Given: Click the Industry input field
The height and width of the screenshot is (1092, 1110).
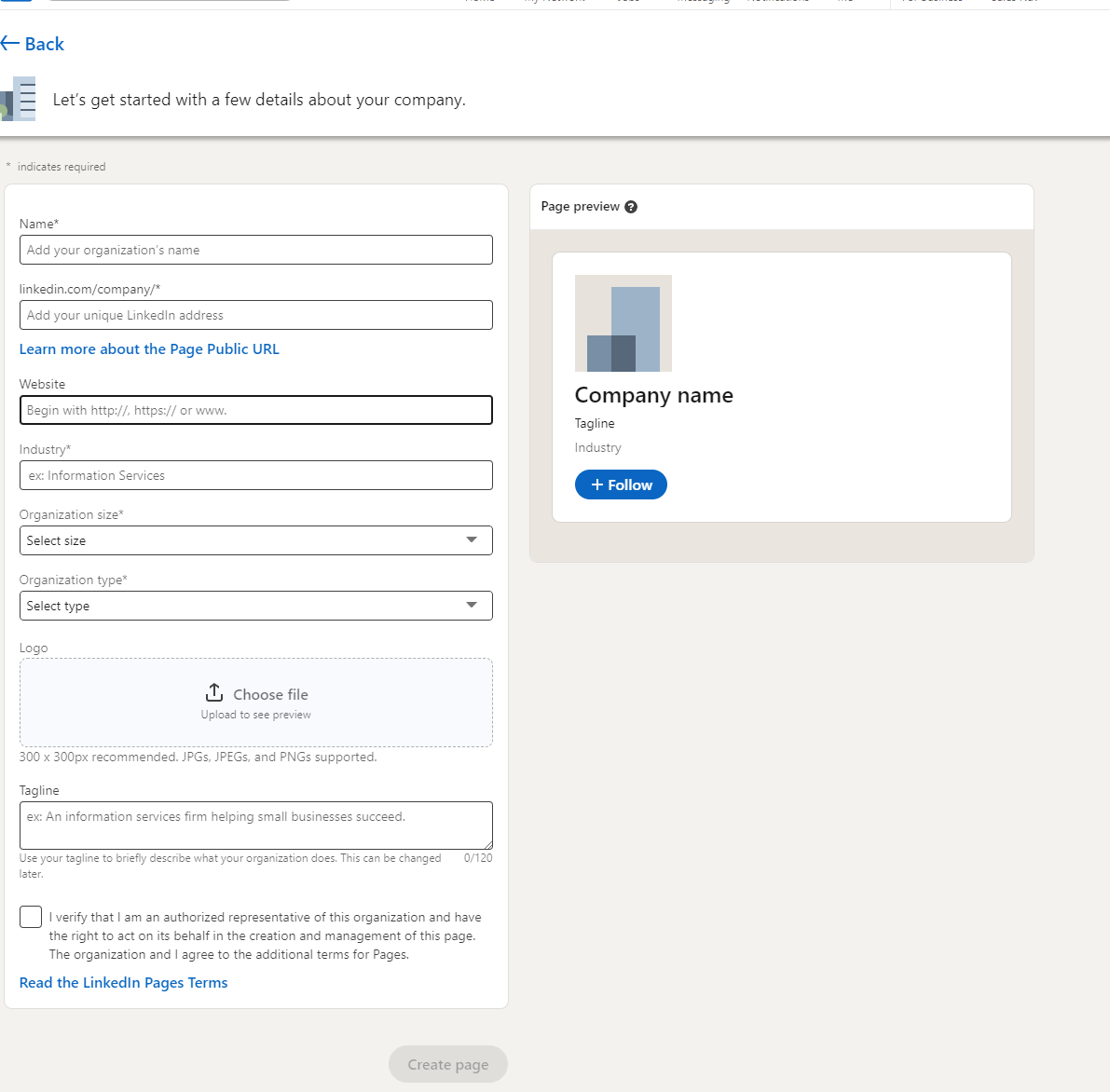Looking at the screenshot, I should [255, 475].
